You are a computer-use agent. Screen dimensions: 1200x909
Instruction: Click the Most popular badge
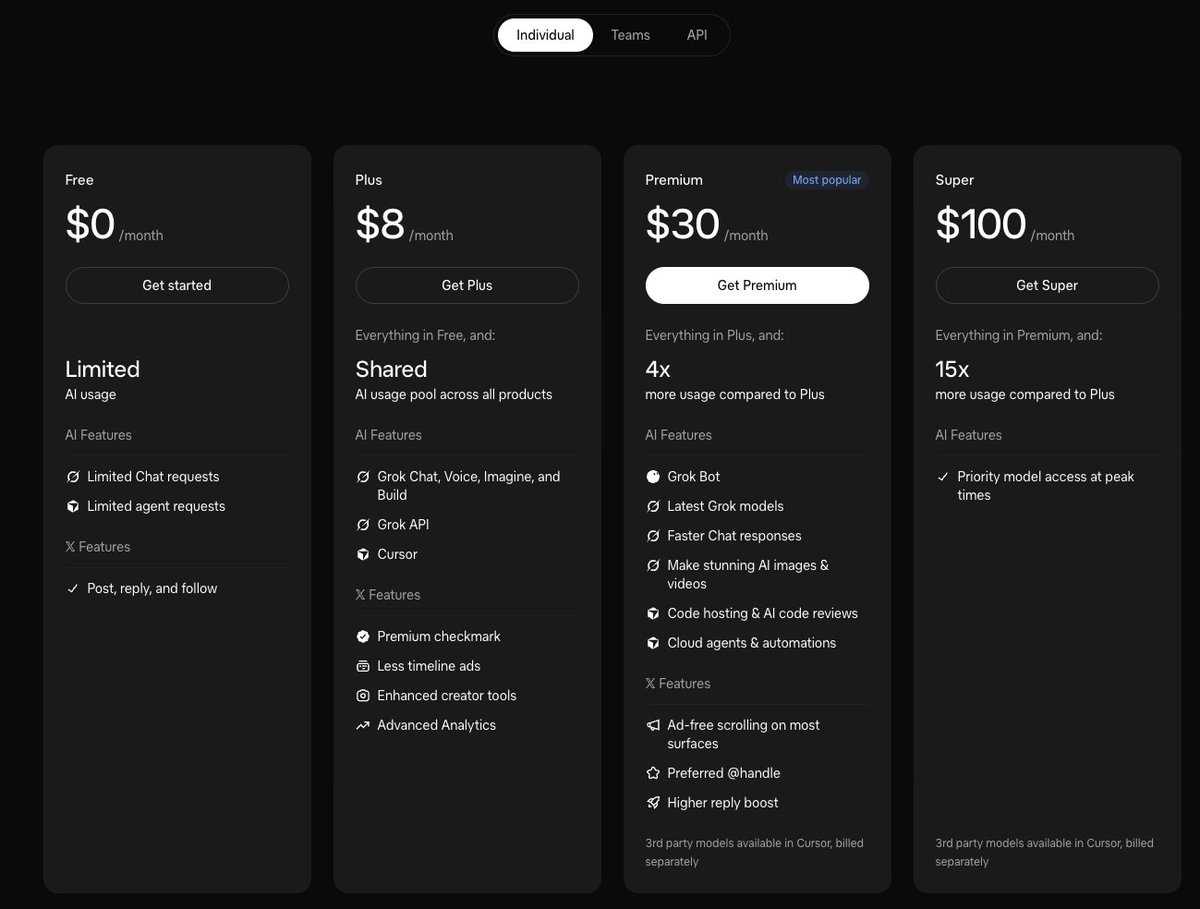tap(826, 180)
